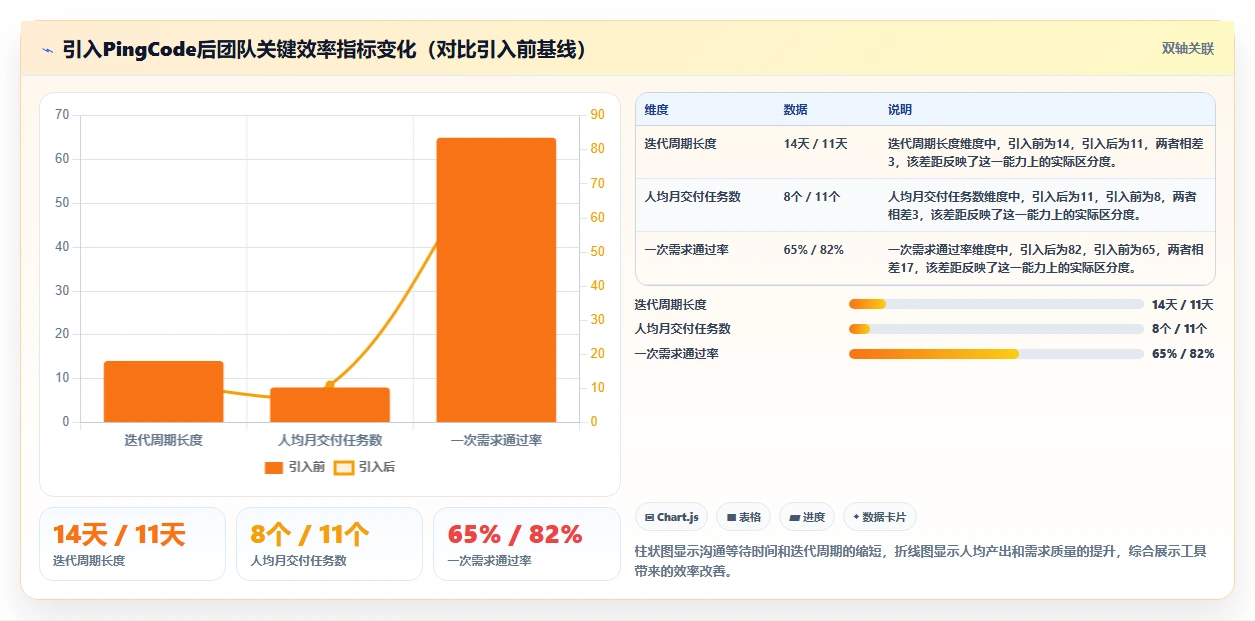Image resolution: width=1255 pixels, height=621 pixels.
Task: Click the 双轴关联 label in header
Action: pyautogui.click(x=1188, y=49)
